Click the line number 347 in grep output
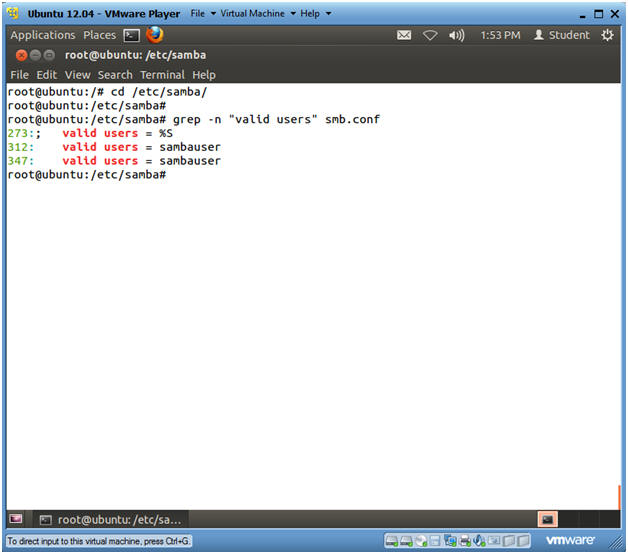The image size is (628, 554). [x=18, y=161]
